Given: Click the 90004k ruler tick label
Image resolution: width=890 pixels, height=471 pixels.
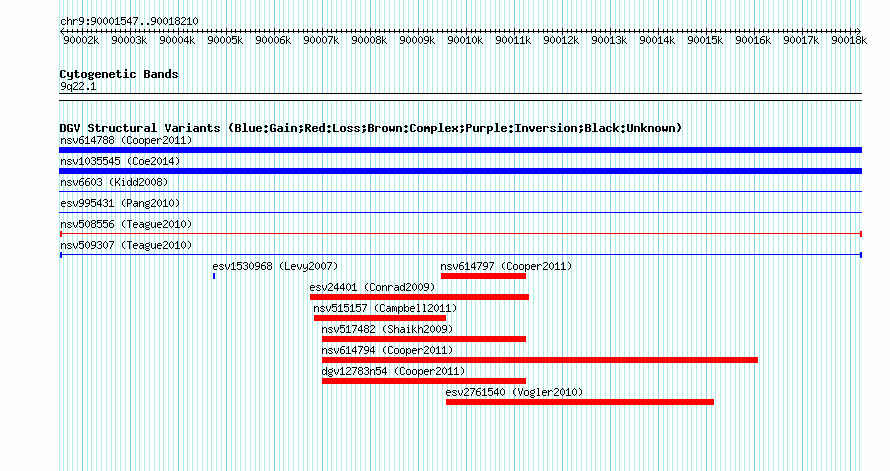Looking at the screenshot, I should pyautogui.click(x=178, y=41).
